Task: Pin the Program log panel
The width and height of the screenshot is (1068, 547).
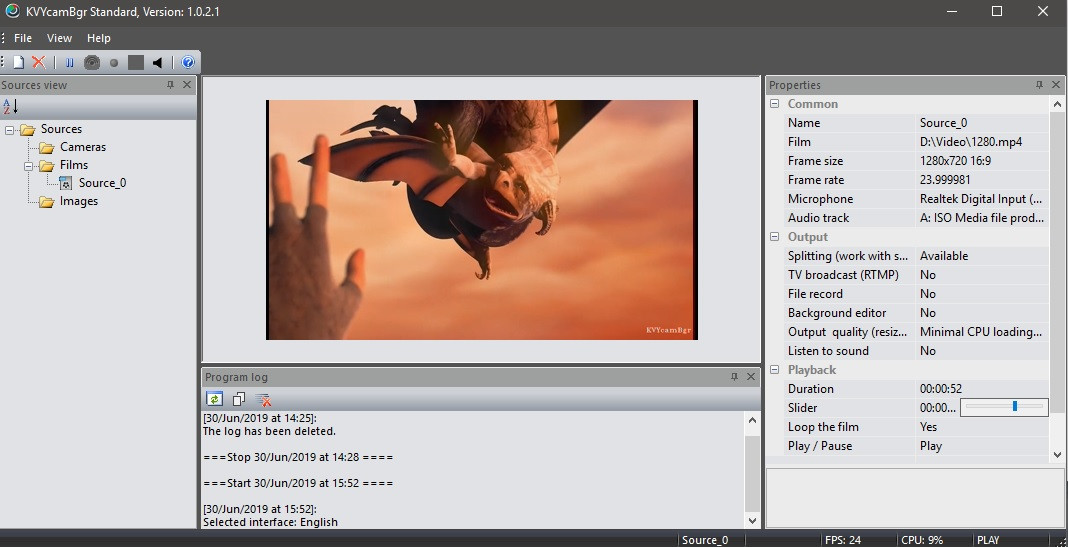Action: [734, 377]
